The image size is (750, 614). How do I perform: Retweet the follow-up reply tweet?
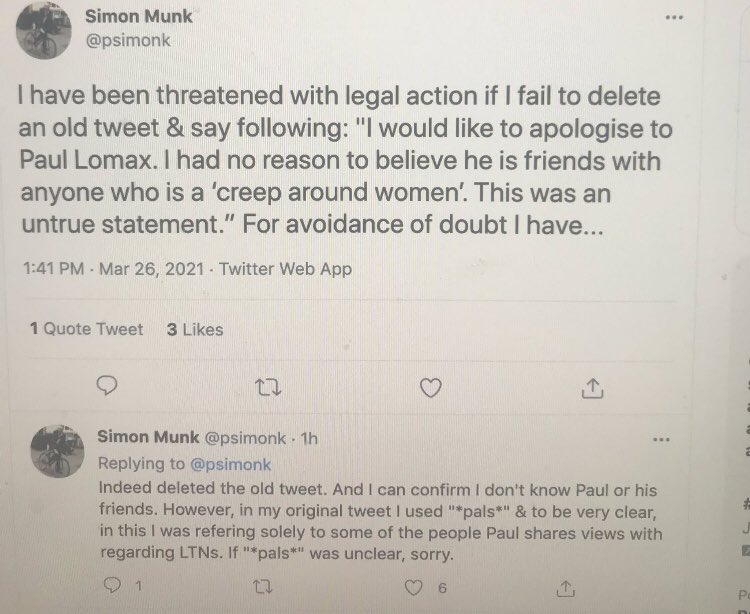point(264,585)
